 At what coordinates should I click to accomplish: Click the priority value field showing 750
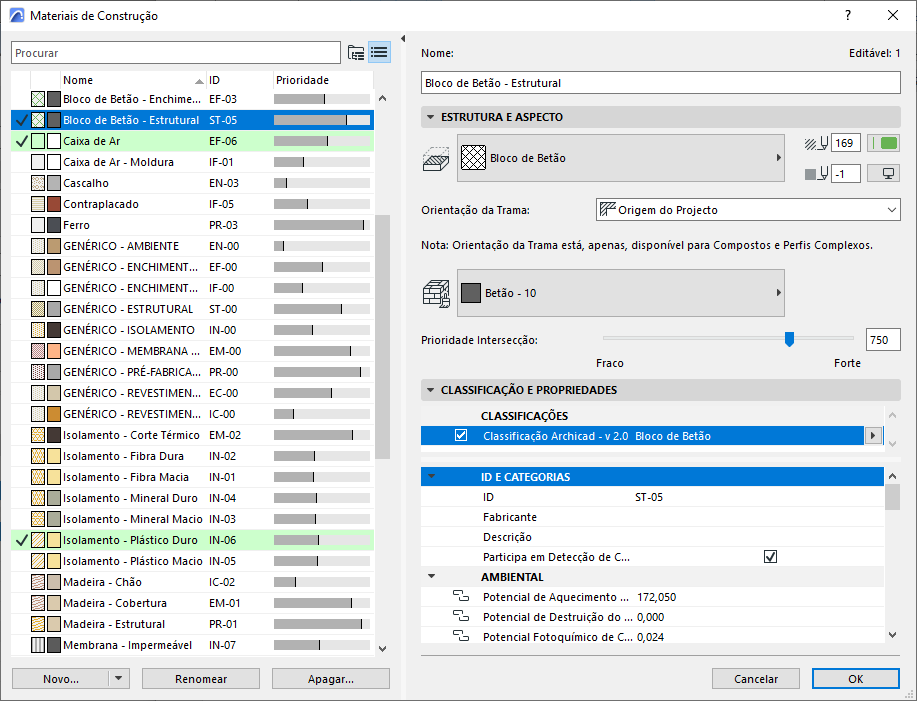(882, 340)
